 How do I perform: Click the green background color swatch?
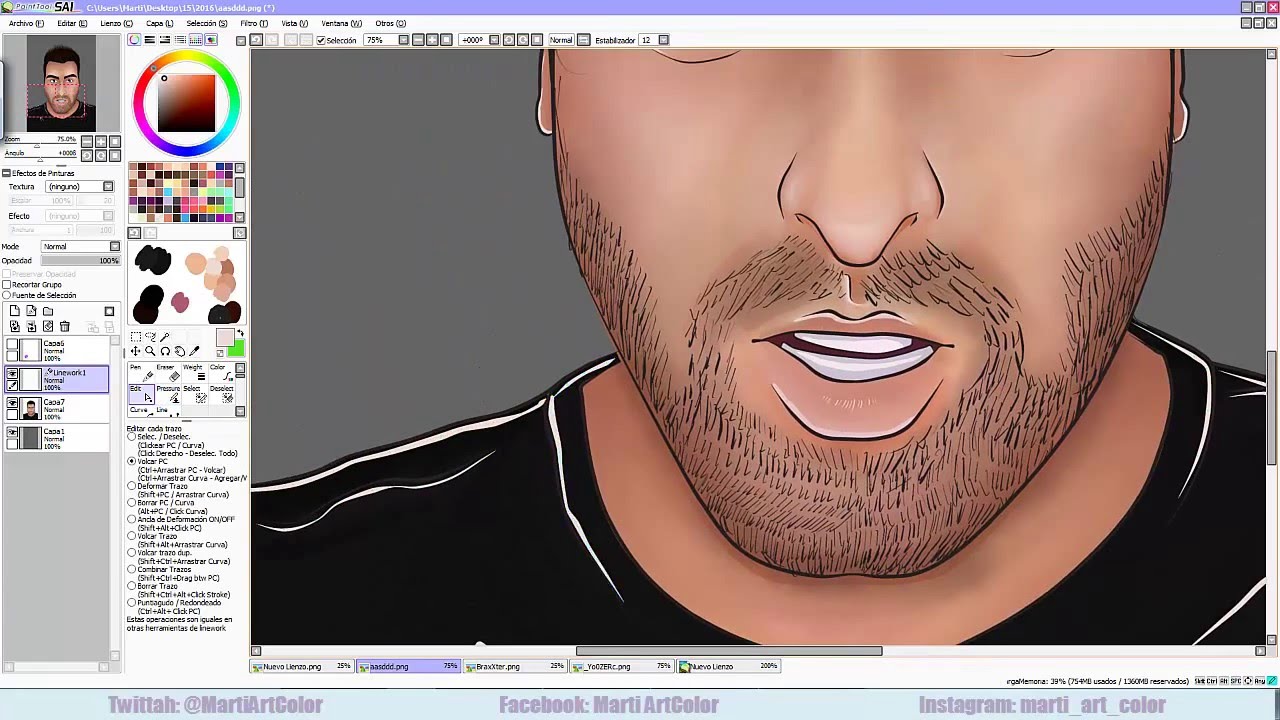click(235, 349)
